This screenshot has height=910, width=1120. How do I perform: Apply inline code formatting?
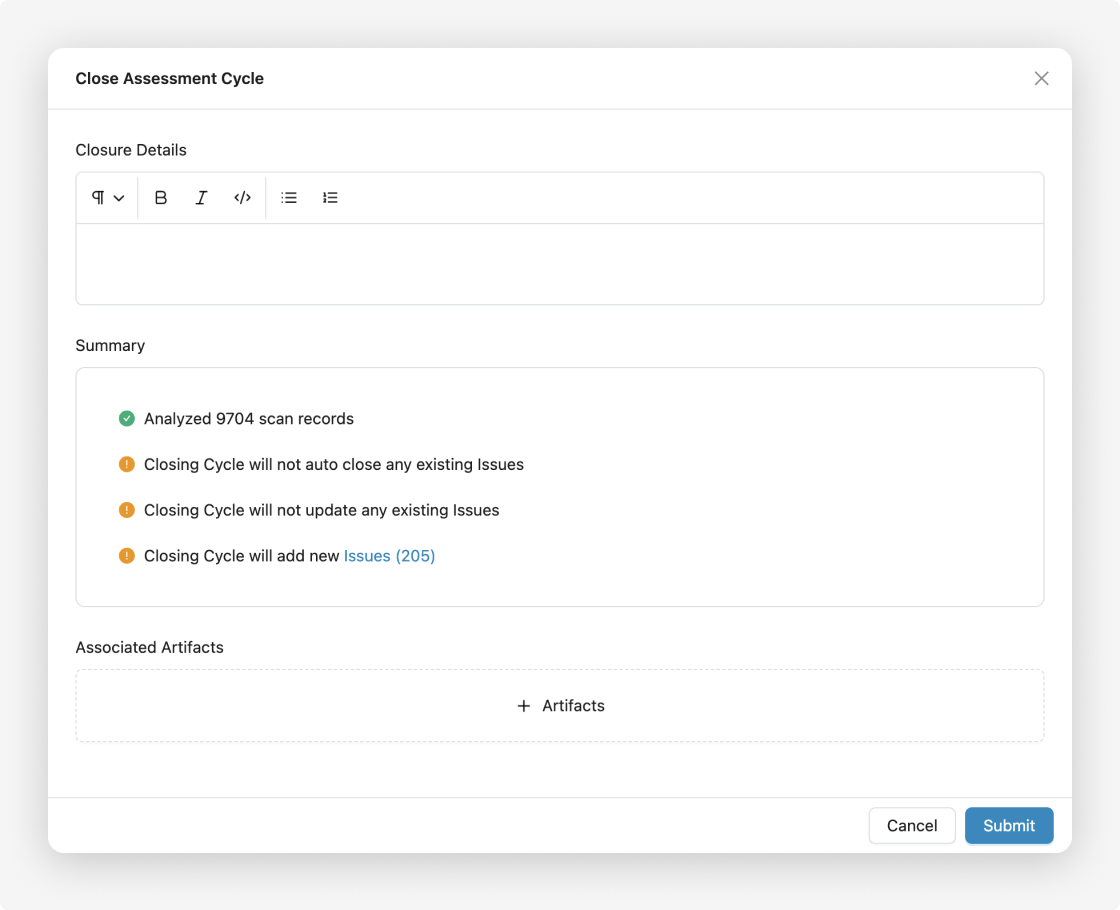tap(242, 198)
